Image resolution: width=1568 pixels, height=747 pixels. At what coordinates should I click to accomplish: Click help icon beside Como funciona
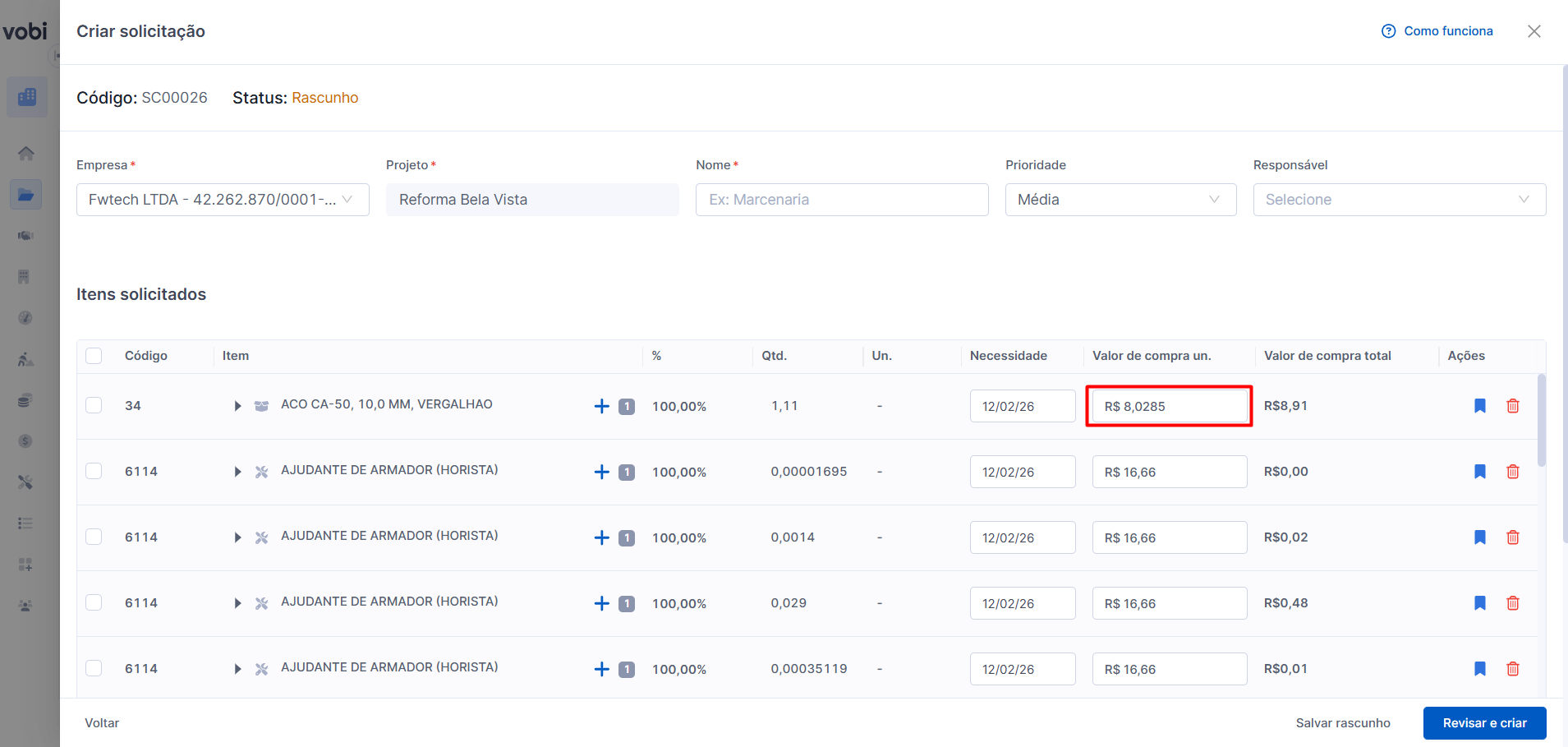[x=1388, y=31]
